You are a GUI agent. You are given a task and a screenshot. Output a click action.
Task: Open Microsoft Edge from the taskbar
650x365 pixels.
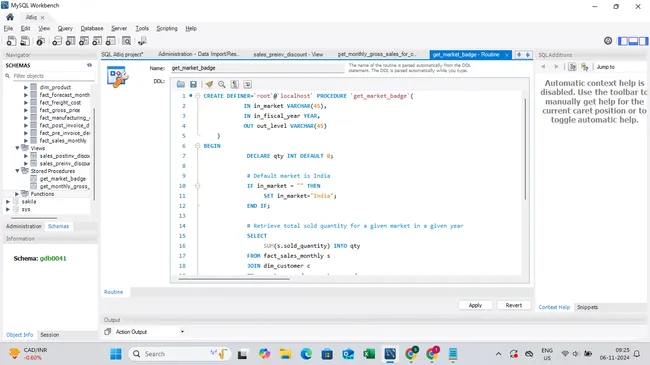click(x=306, y=354)
